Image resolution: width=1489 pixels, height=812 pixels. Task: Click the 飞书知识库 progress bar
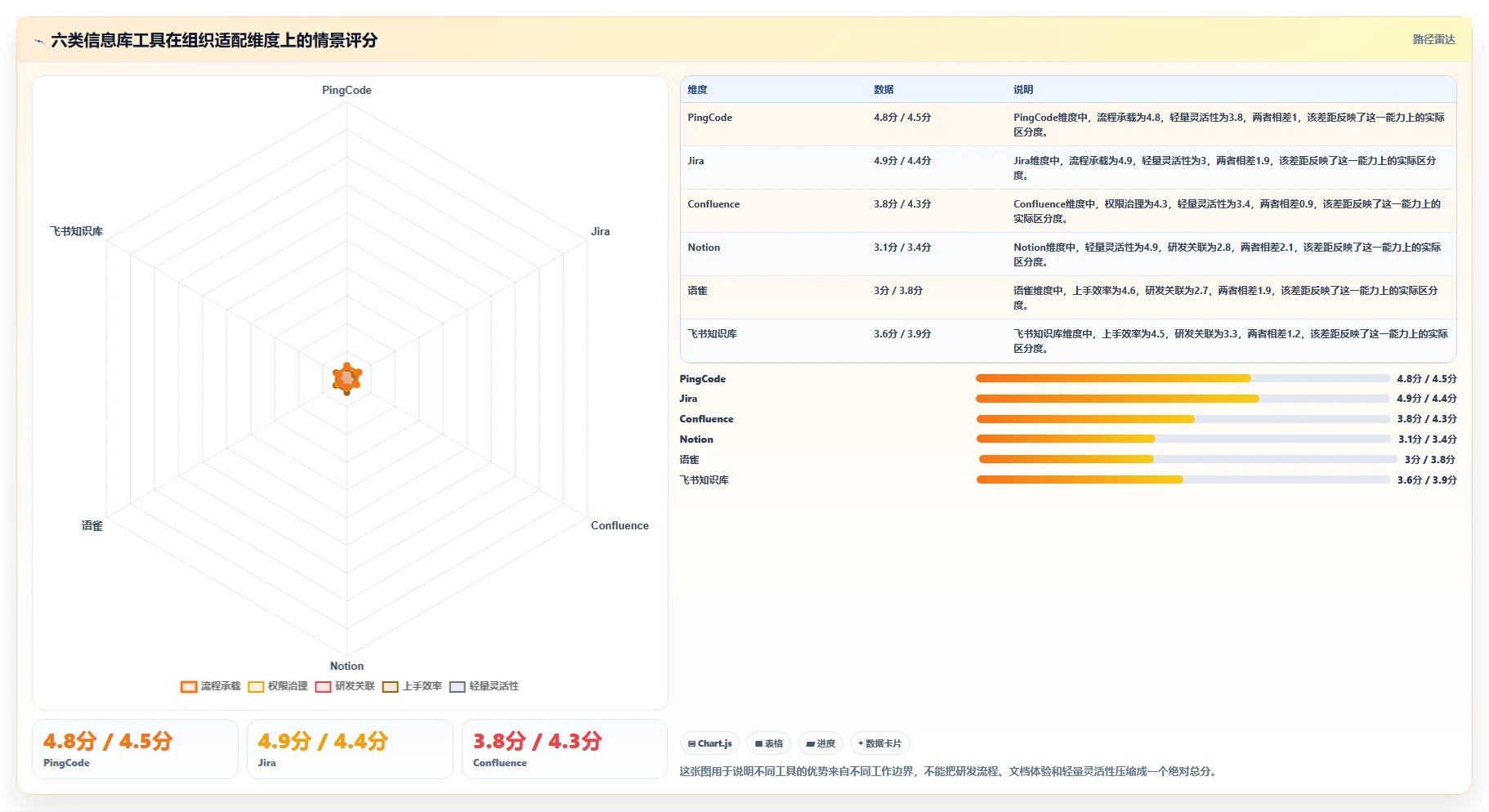1183,480
